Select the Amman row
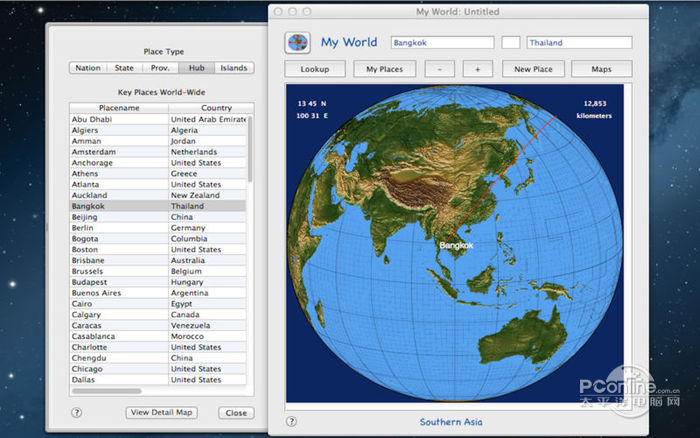Viewport: 700px width, 438px height. tap(158, 141)
